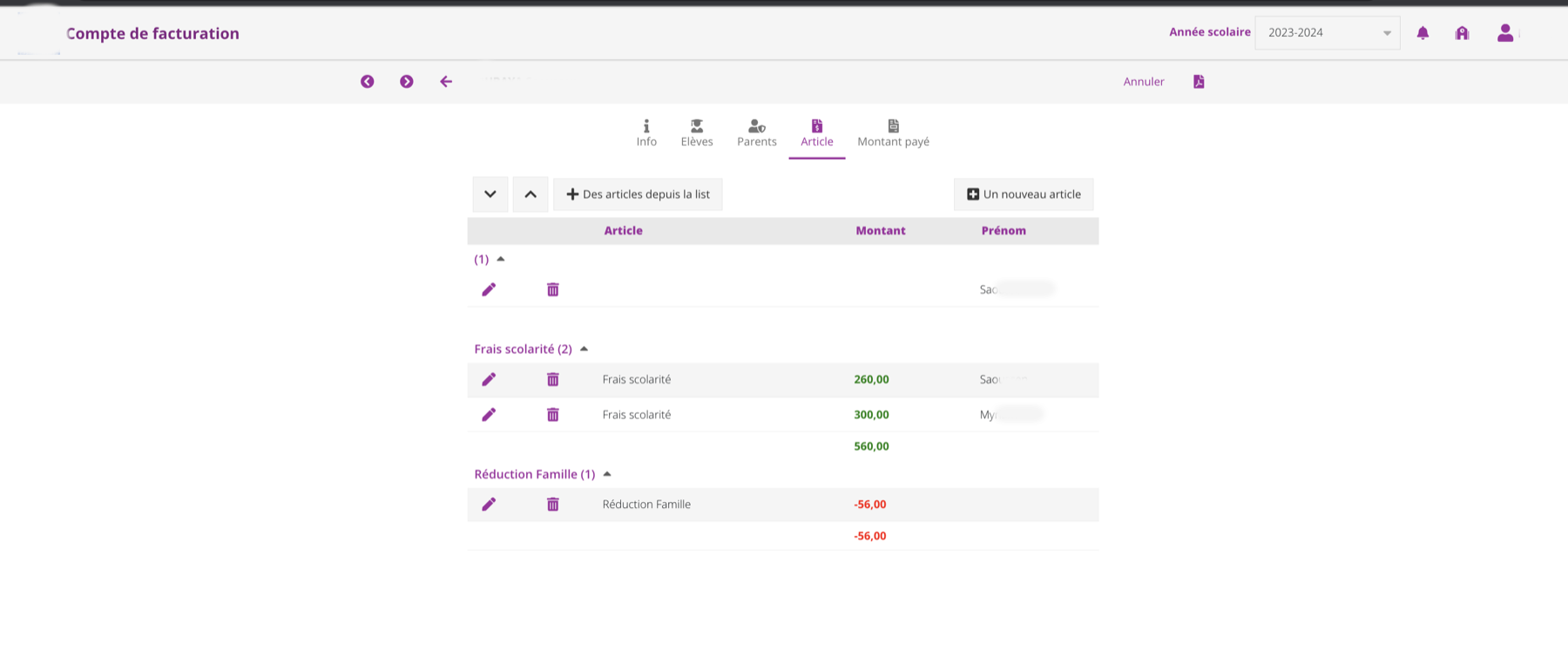The height and width of the screenshot is (651, 1568).
Task: Click Un nouveau article button
Action: point(1024,194)
